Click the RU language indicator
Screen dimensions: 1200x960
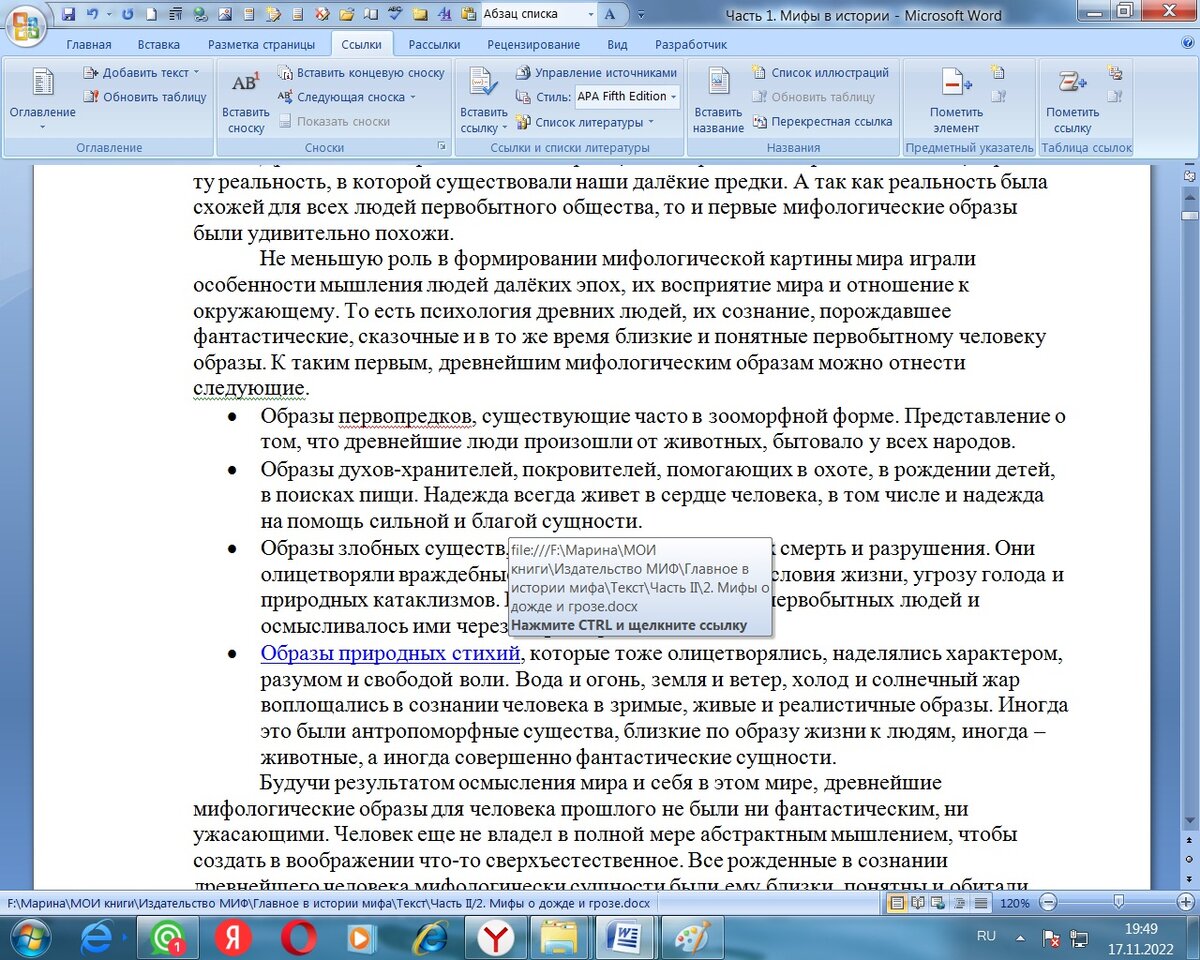[986, 936]
